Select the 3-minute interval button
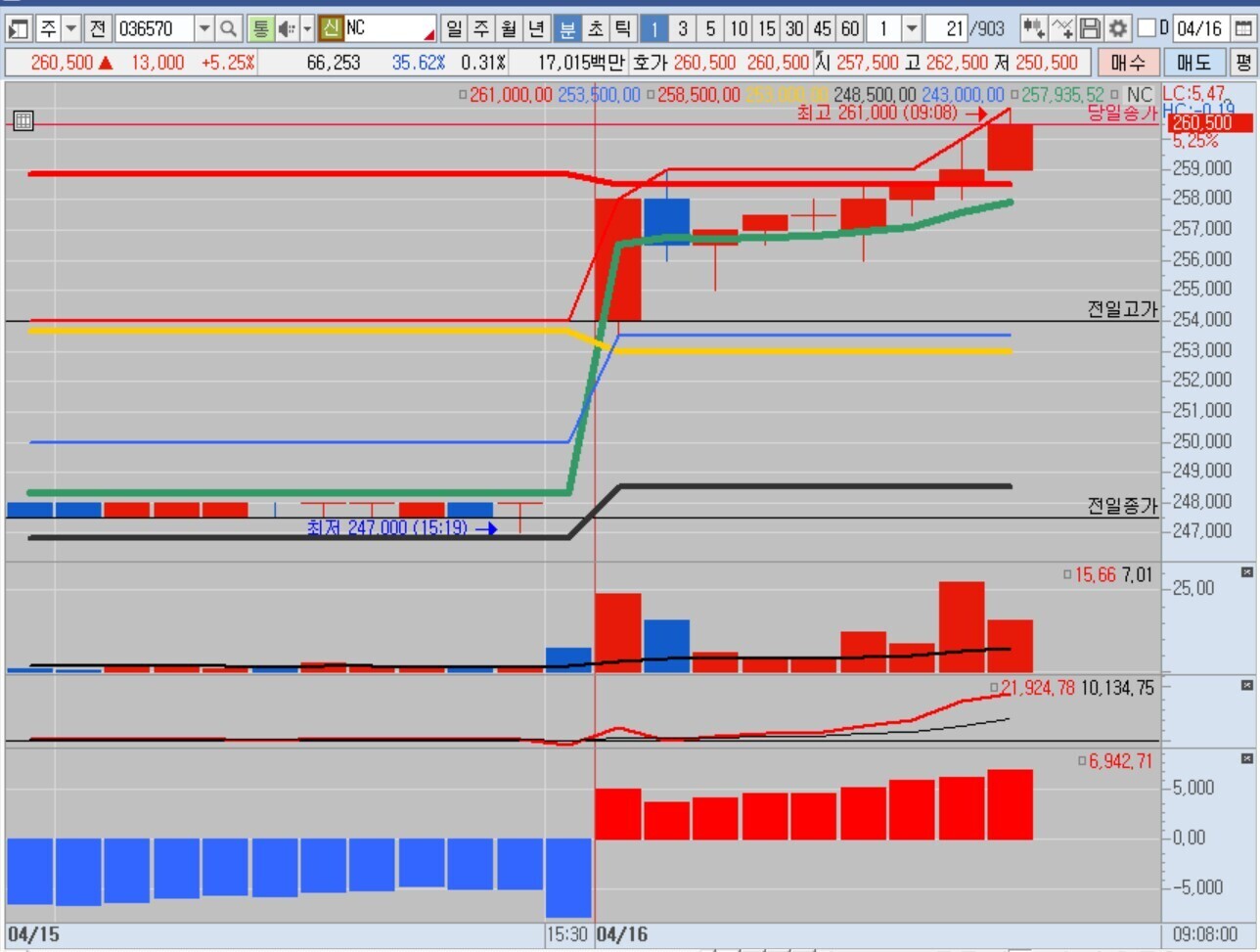Screen dimensions: 1260x952 pos(683,28)
